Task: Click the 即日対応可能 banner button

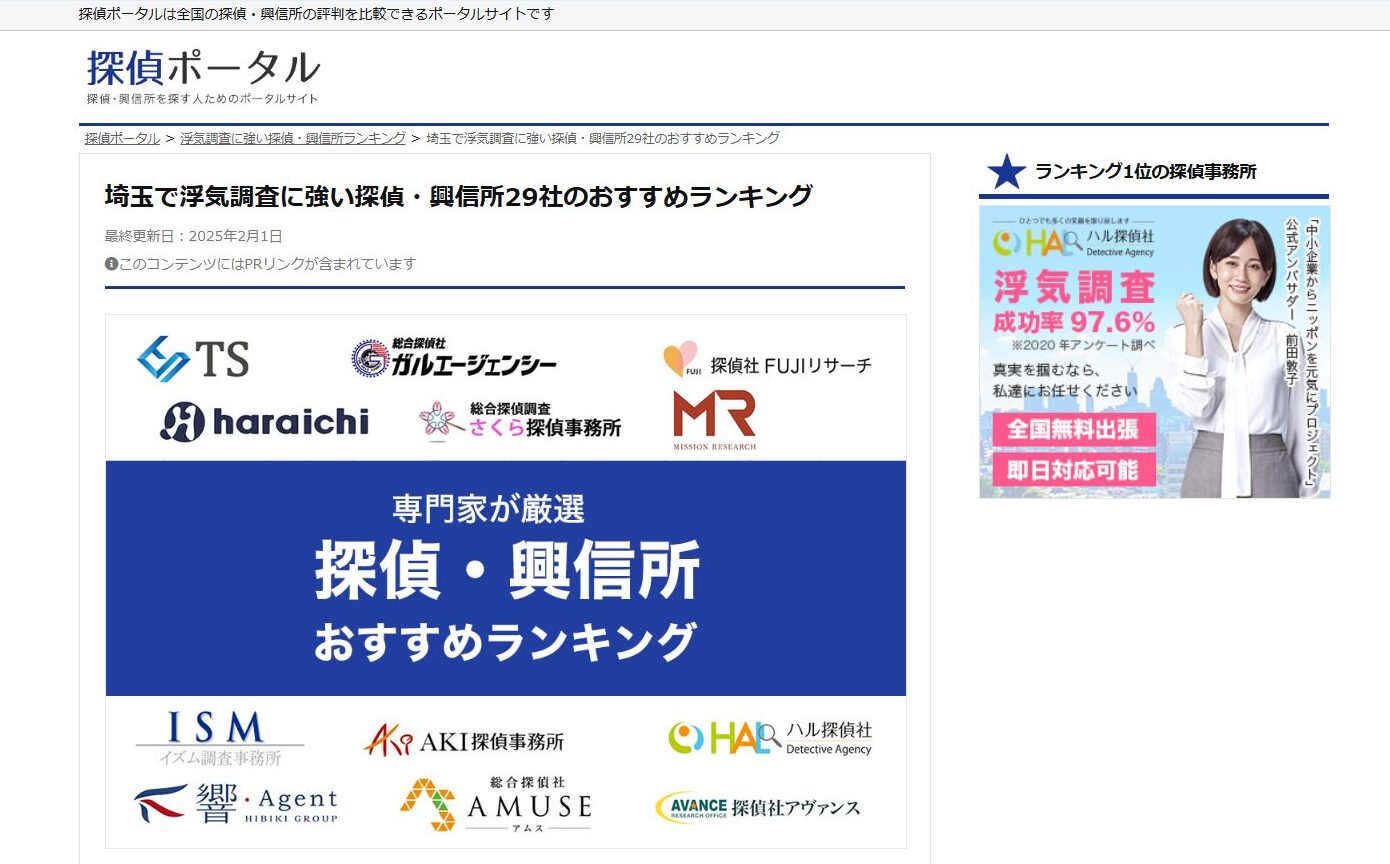Action: [1075, 470]
